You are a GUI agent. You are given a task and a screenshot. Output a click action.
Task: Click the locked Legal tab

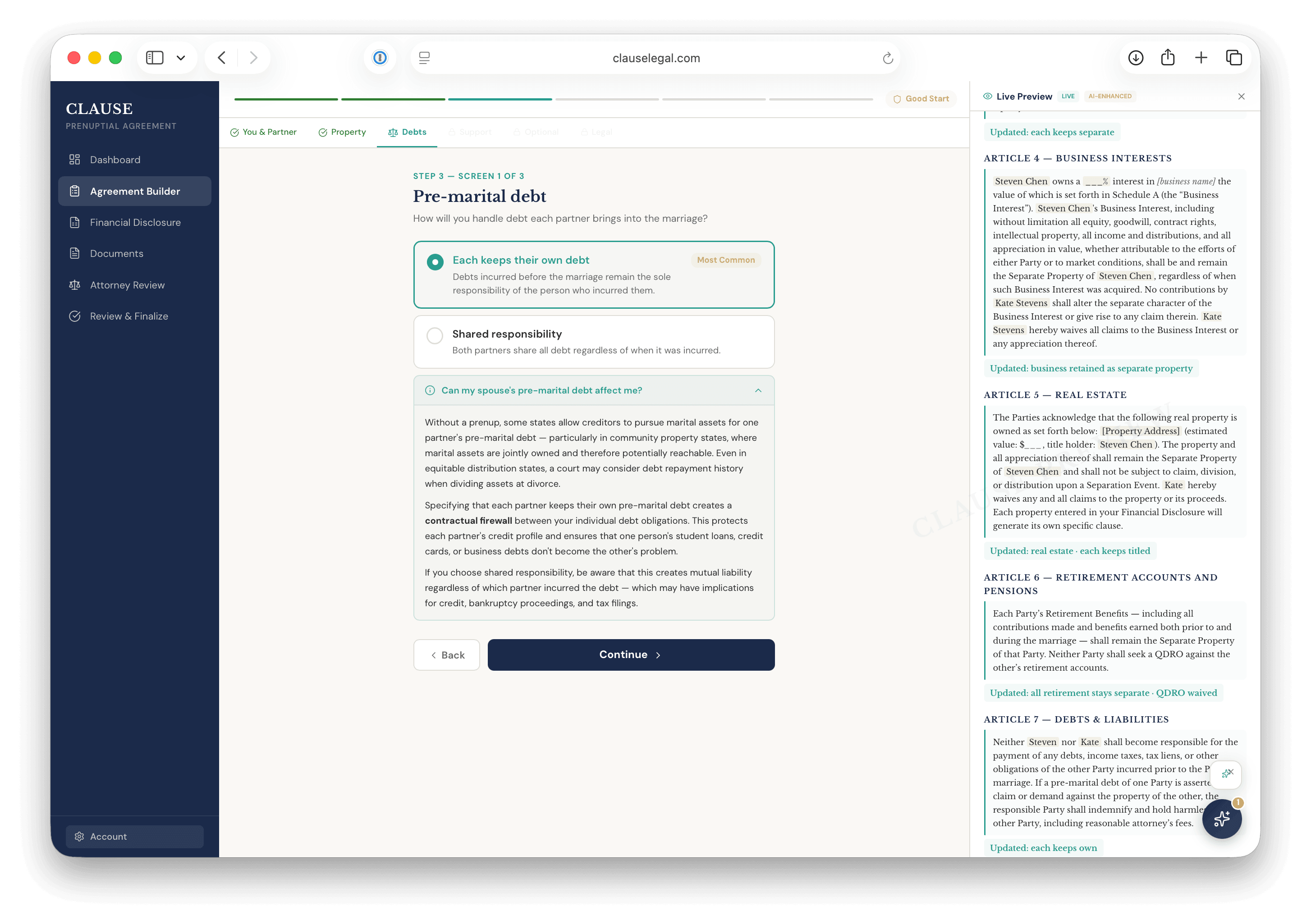click(597, 132)
